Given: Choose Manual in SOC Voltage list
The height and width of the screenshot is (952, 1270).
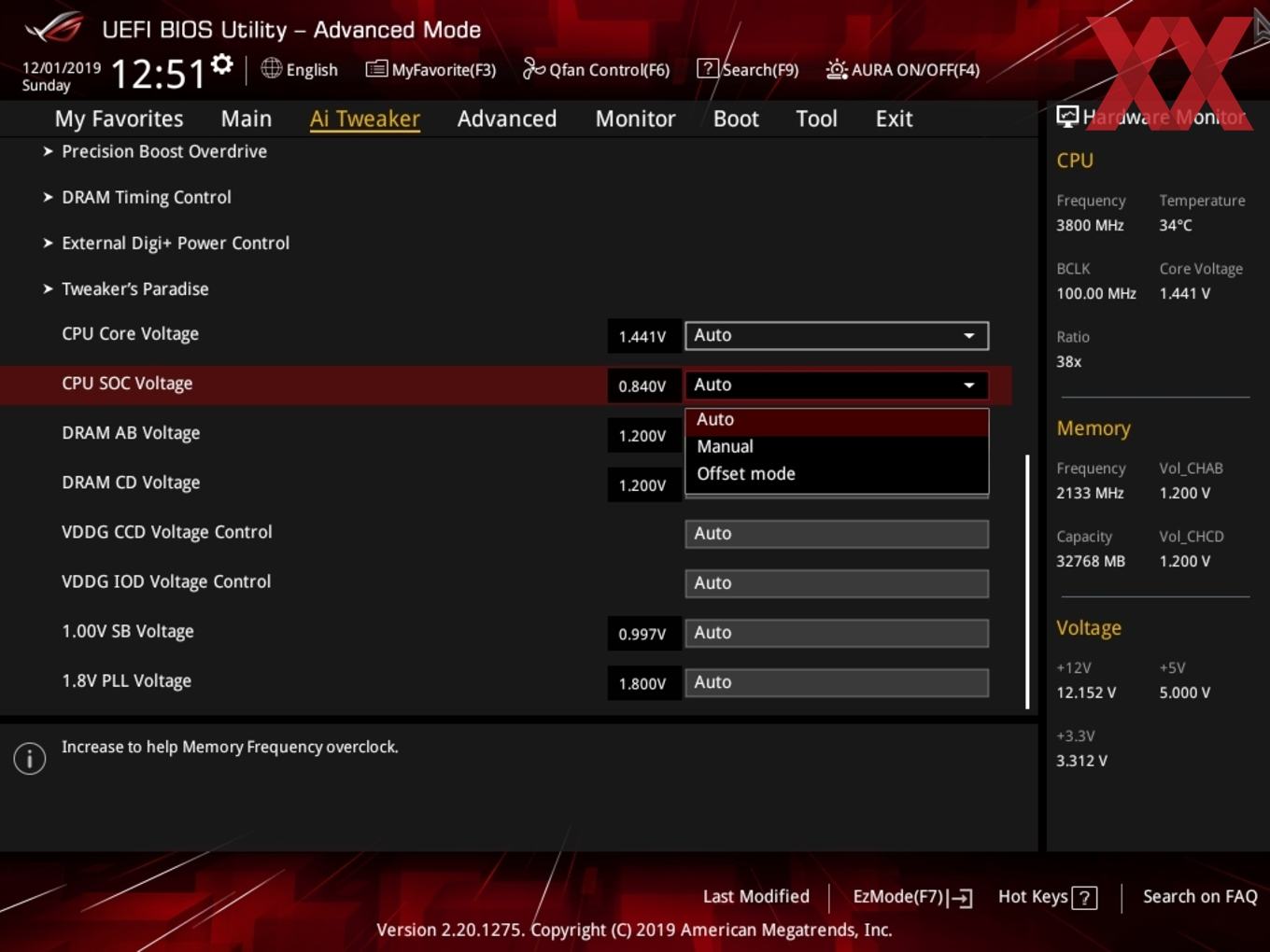Looking at the screenshot, I should 837,447.
